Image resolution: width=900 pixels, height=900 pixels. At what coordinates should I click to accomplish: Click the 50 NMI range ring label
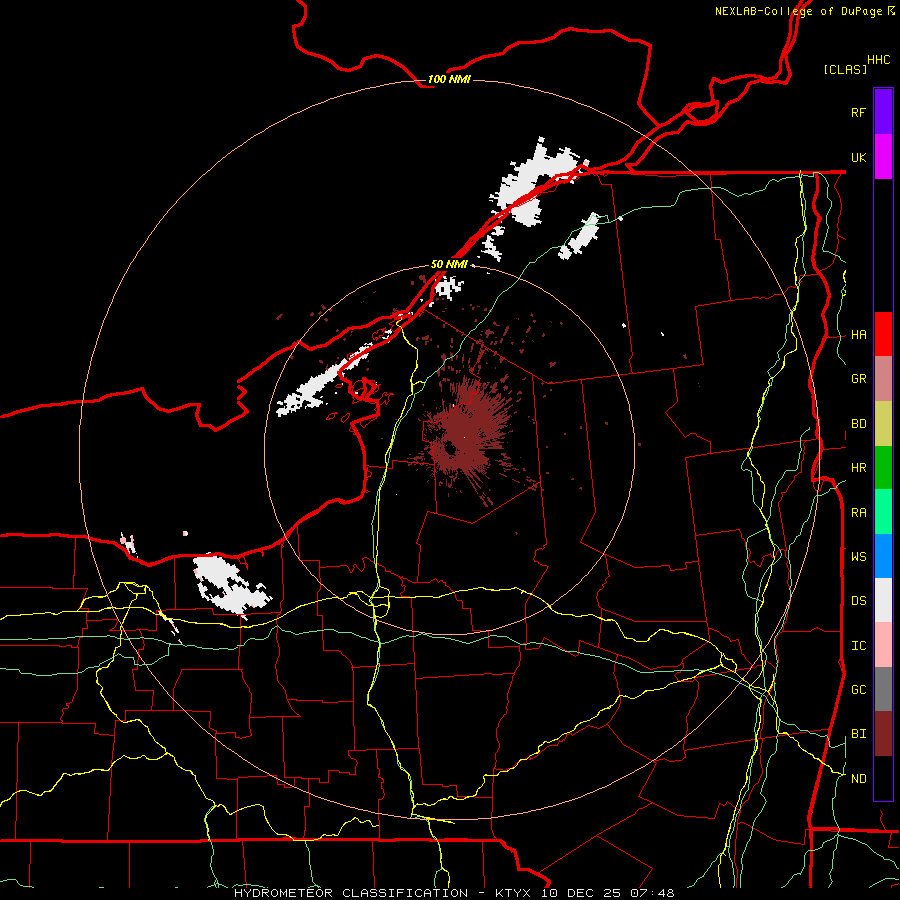(x=449, y=264)
